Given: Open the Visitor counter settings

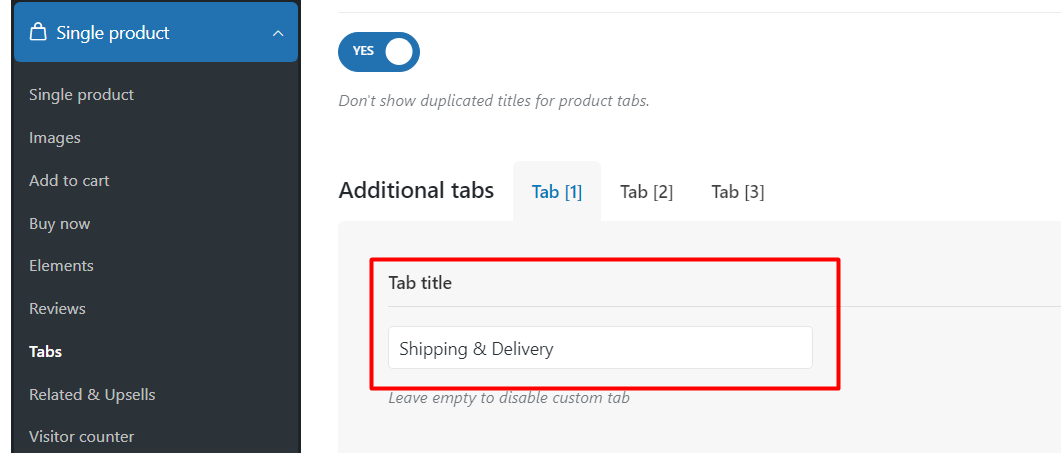Looking at the screenshot, I should click(82, 437).
